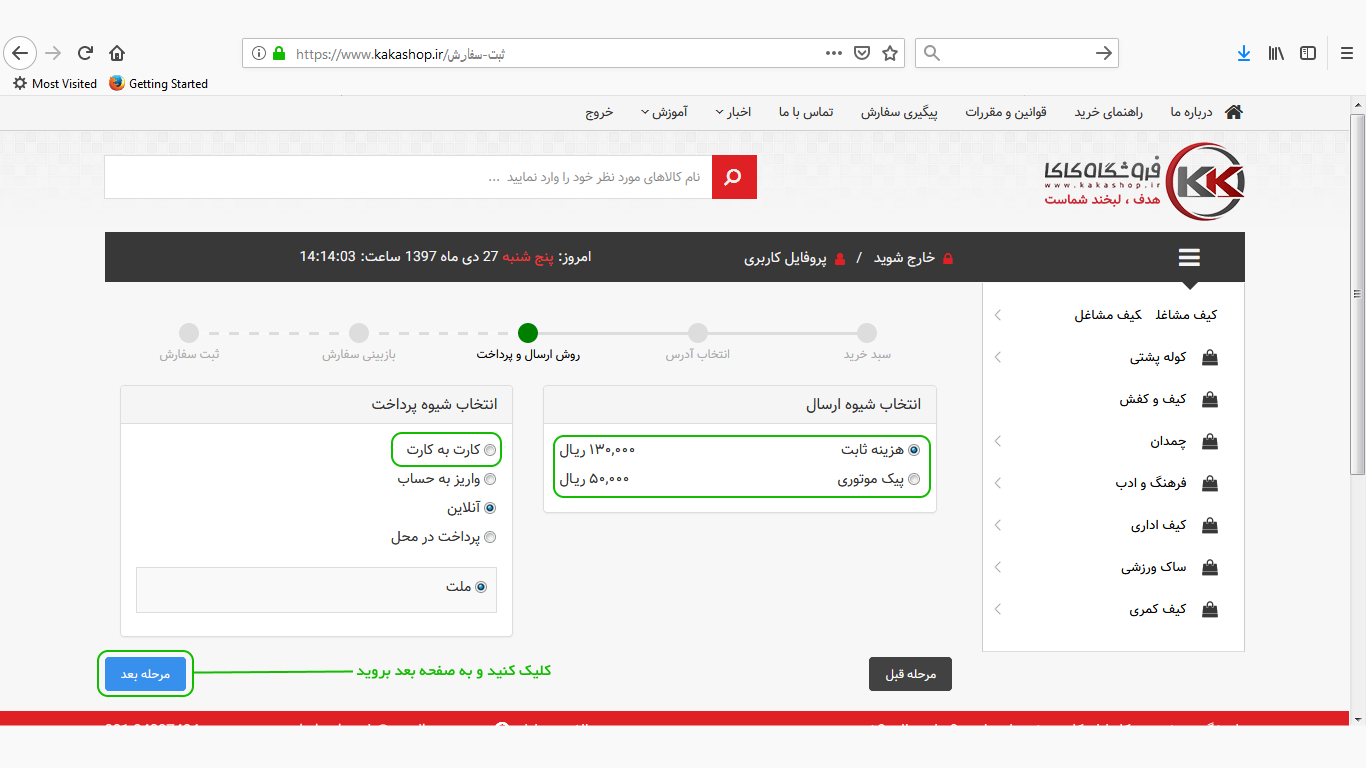Click the home icon in top navigation
Screen dimensions: 1366x768
click(x=1234, y=112)
